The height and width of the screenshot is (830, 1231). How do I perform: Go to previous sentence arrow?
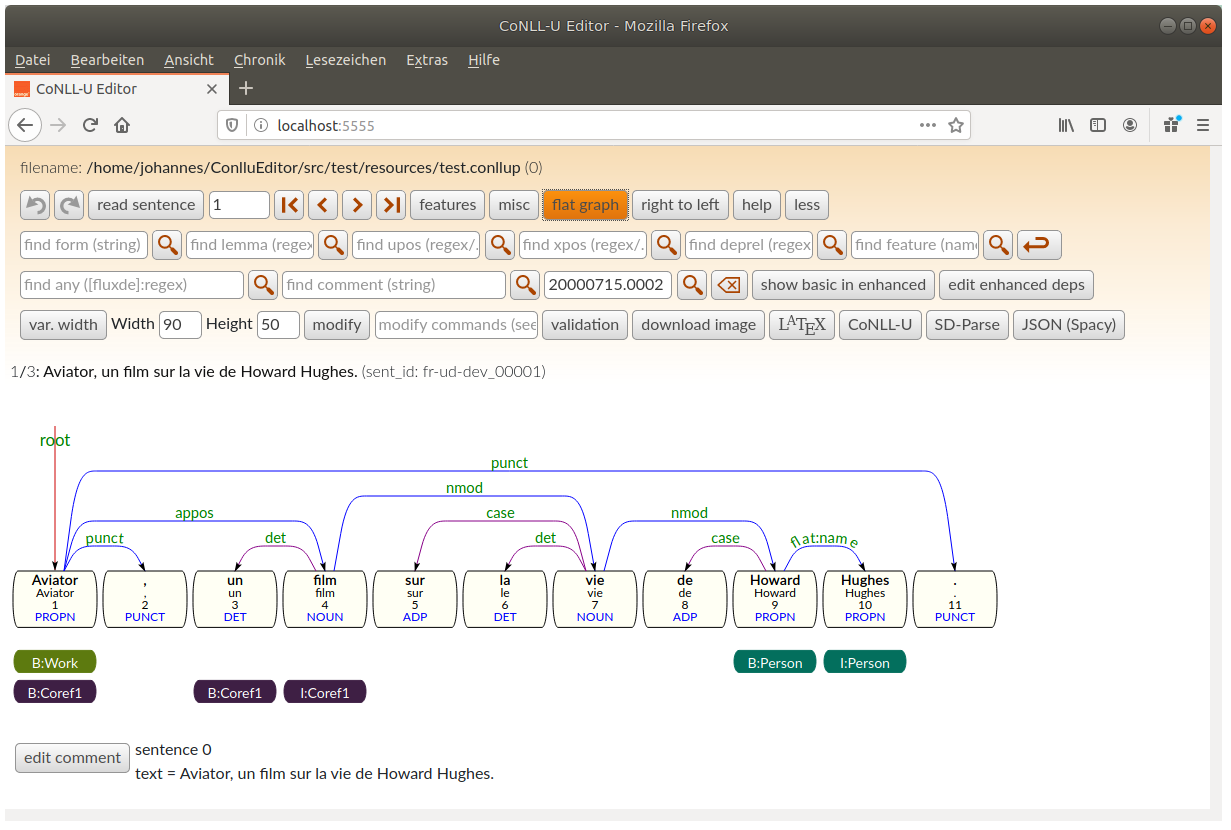tap(323, 205)
